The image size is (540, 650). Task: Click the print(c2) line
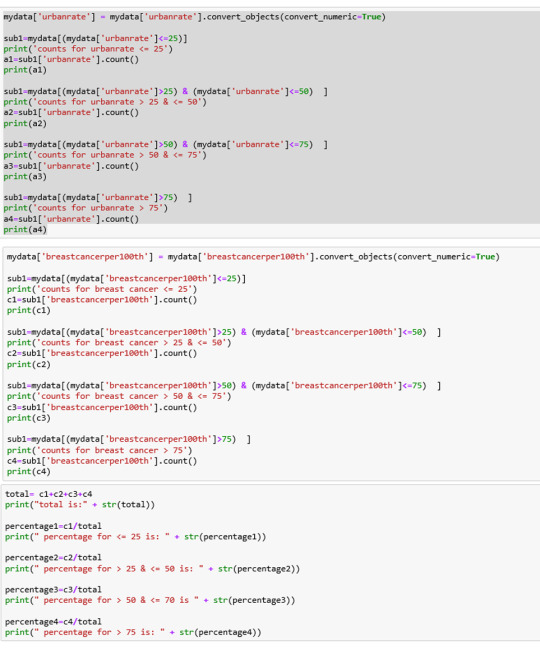pyautogui.click(x=29, y=364)
